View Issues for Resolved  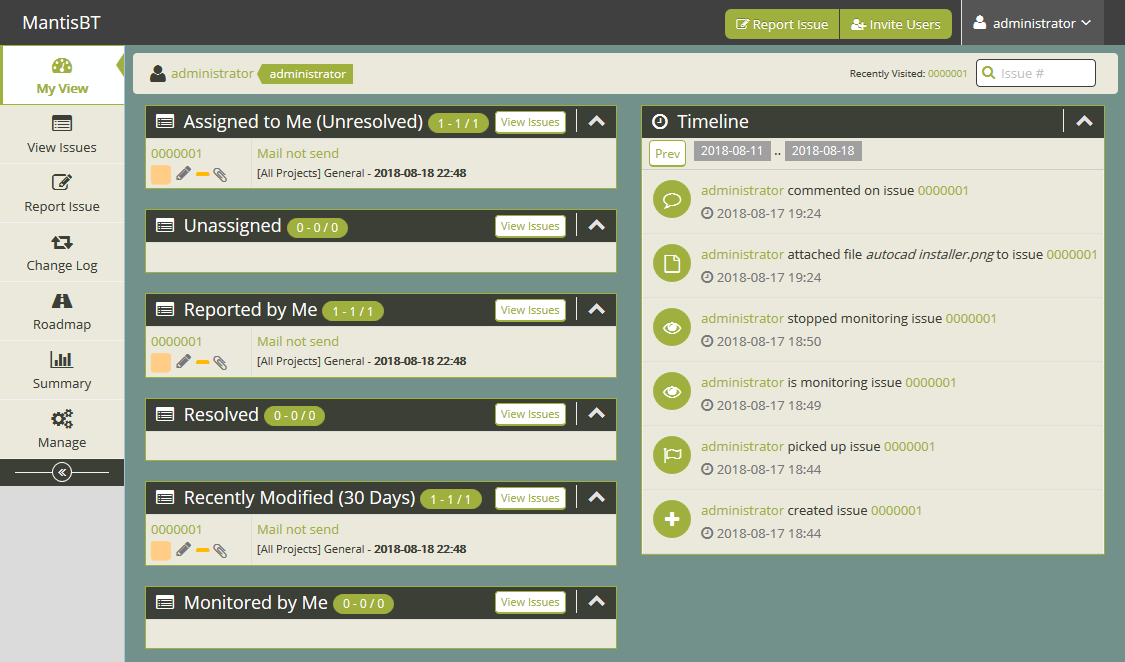pyautogui.click(x=530, y=414)
